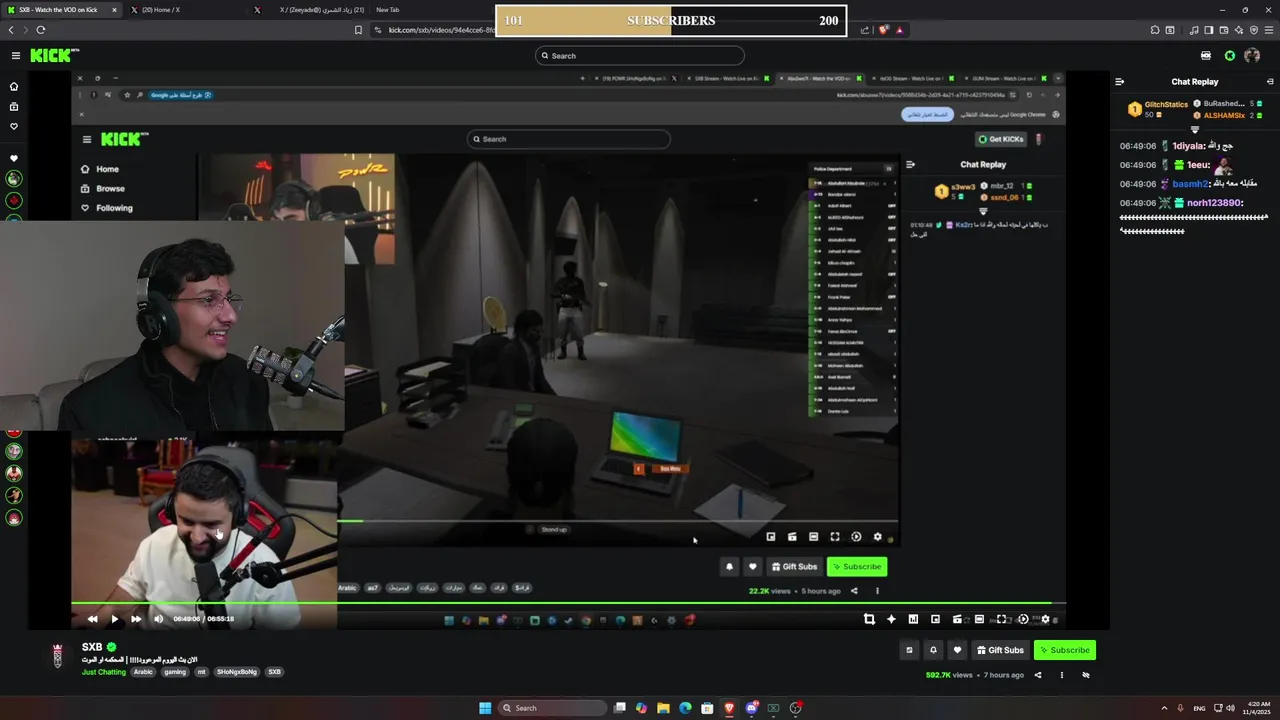Show hidden system tray icons
This screenshot has height=720, width=1280.
1164,708
